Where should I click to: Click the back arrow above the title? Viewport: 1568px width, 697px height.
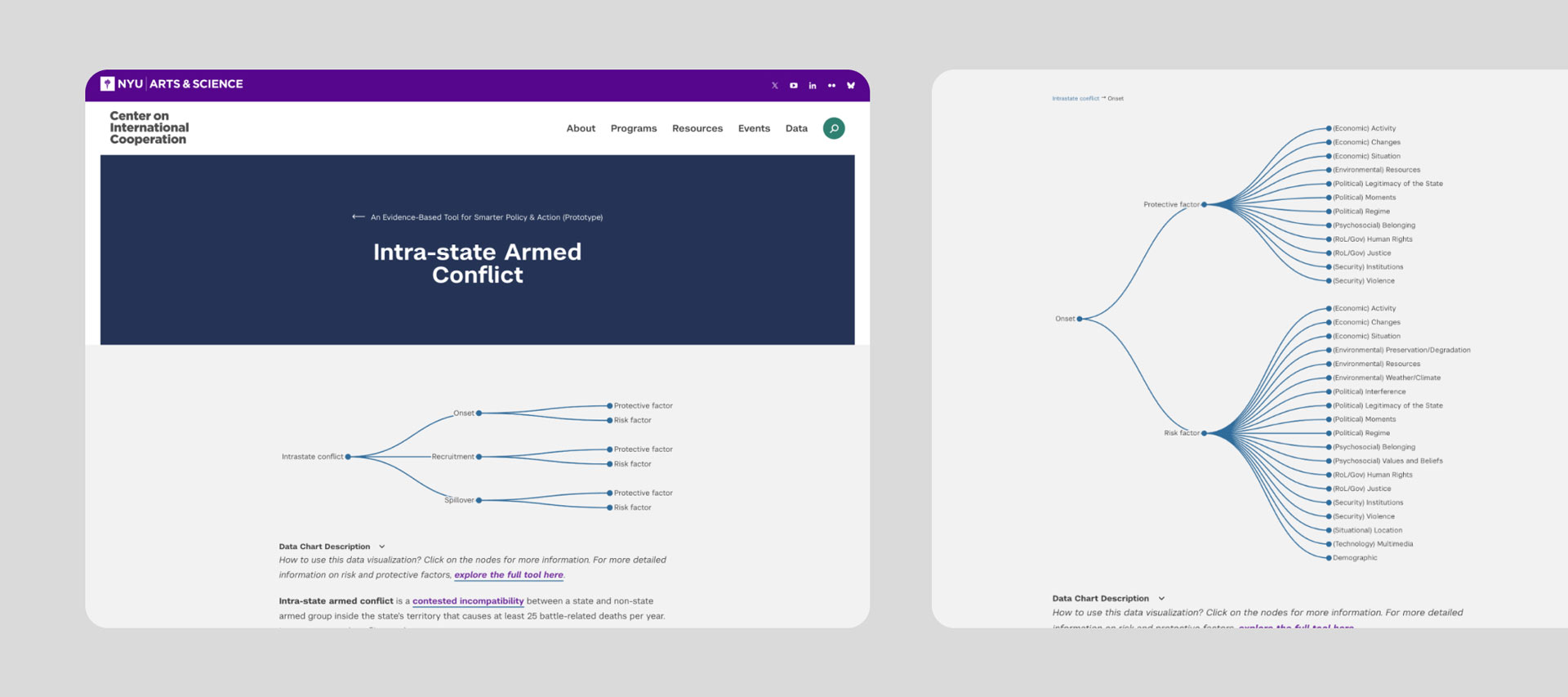(358, 217)
